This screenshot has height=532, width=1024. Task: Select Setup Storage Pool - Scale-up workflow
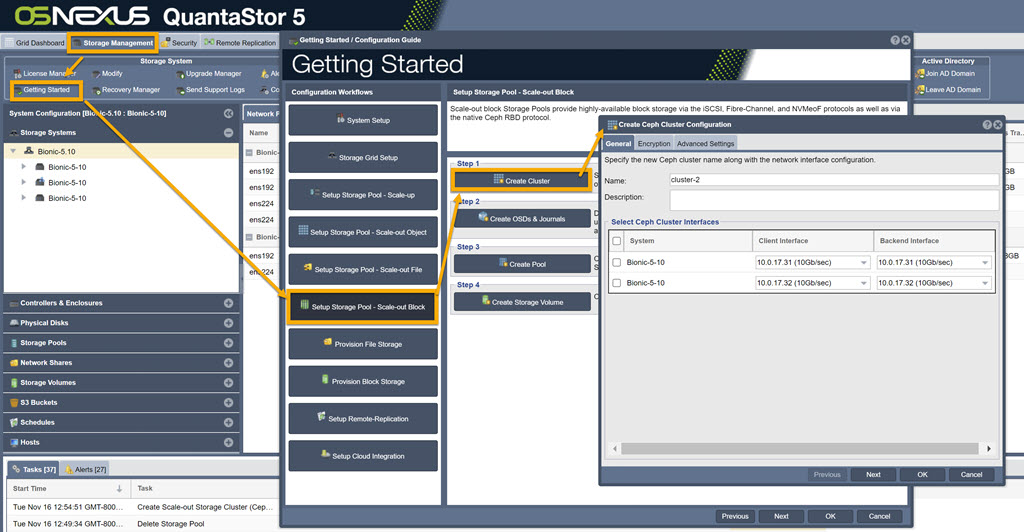coord(363,195)
